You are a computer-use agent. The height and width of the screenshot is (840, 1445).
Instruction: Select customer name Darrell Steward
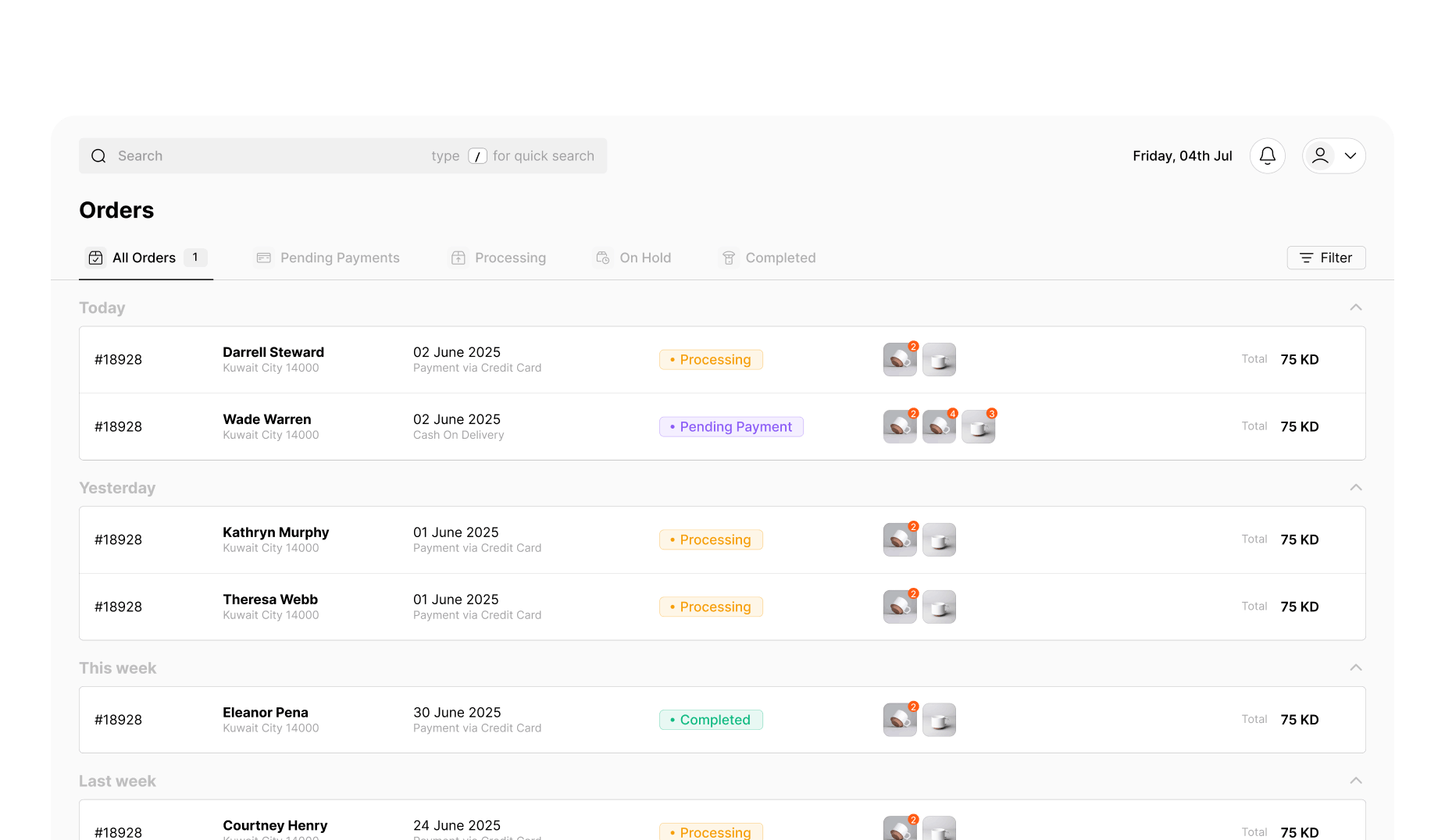point(273,352)
